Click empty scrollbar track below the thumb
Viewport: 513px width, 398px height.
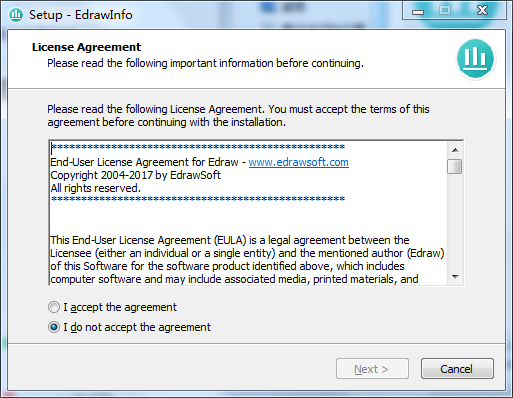(x=455, y=222)
